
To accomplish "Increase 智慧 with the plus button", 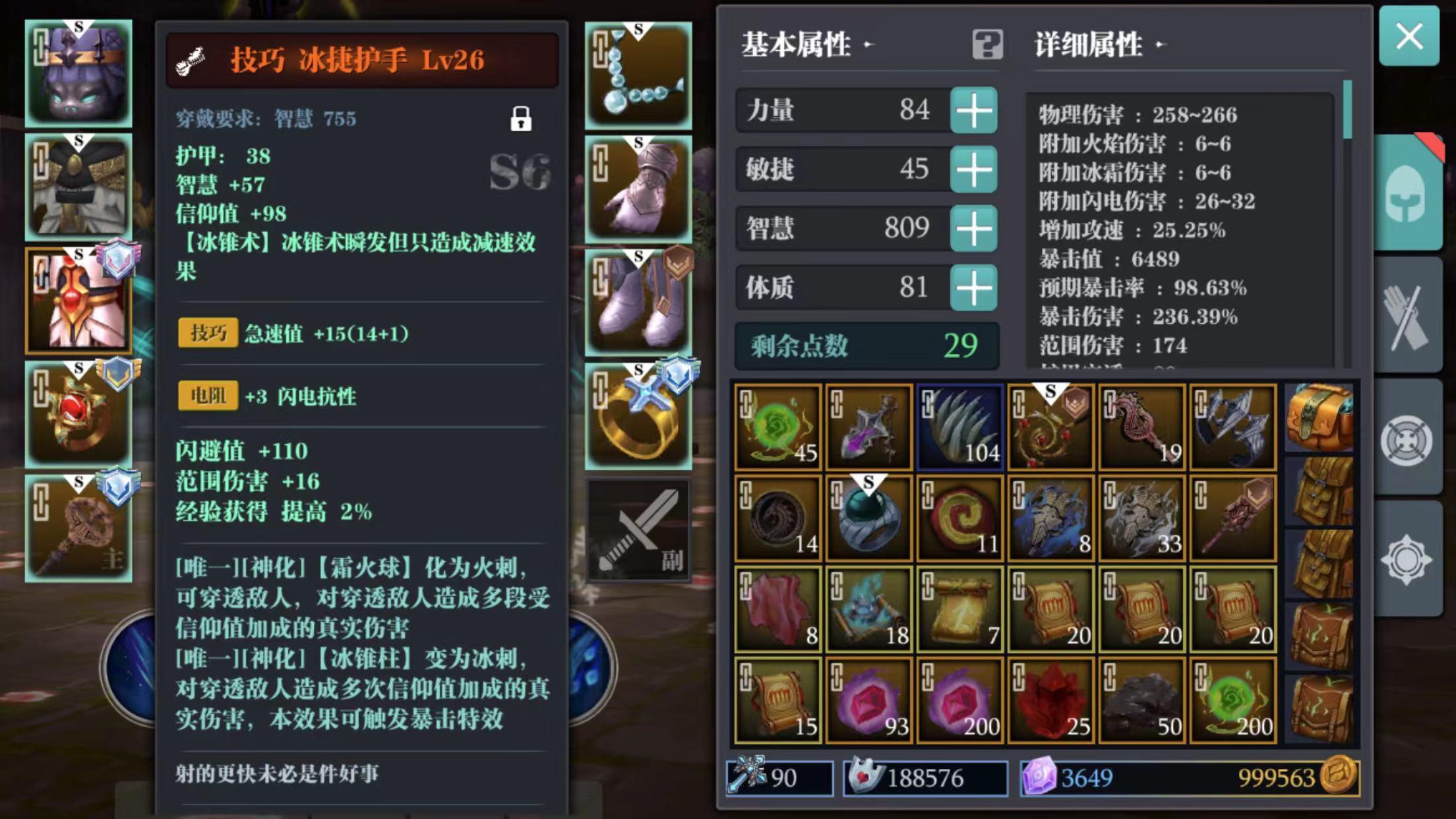I will [x=973, y=228].
